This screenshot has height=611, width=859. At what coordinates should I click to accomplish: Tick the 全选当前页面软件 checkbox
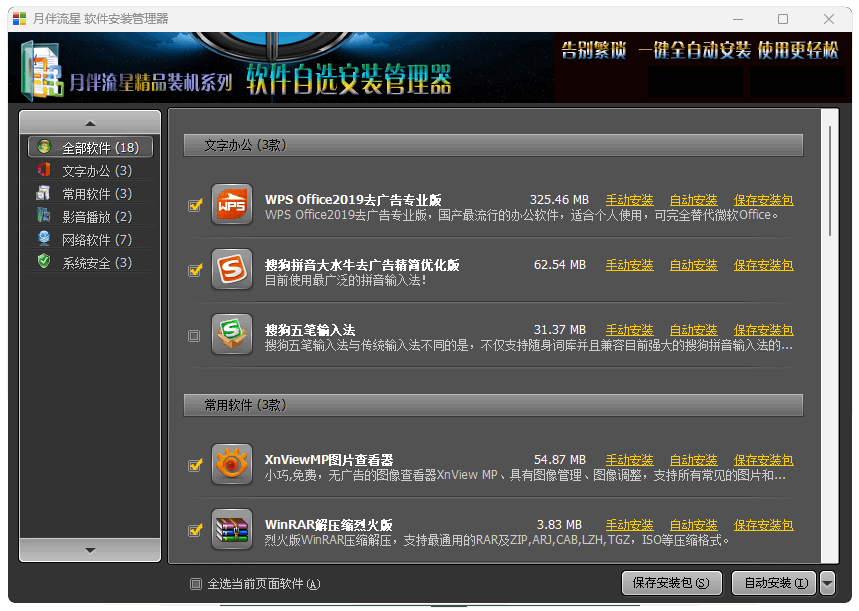click(196, 584)
